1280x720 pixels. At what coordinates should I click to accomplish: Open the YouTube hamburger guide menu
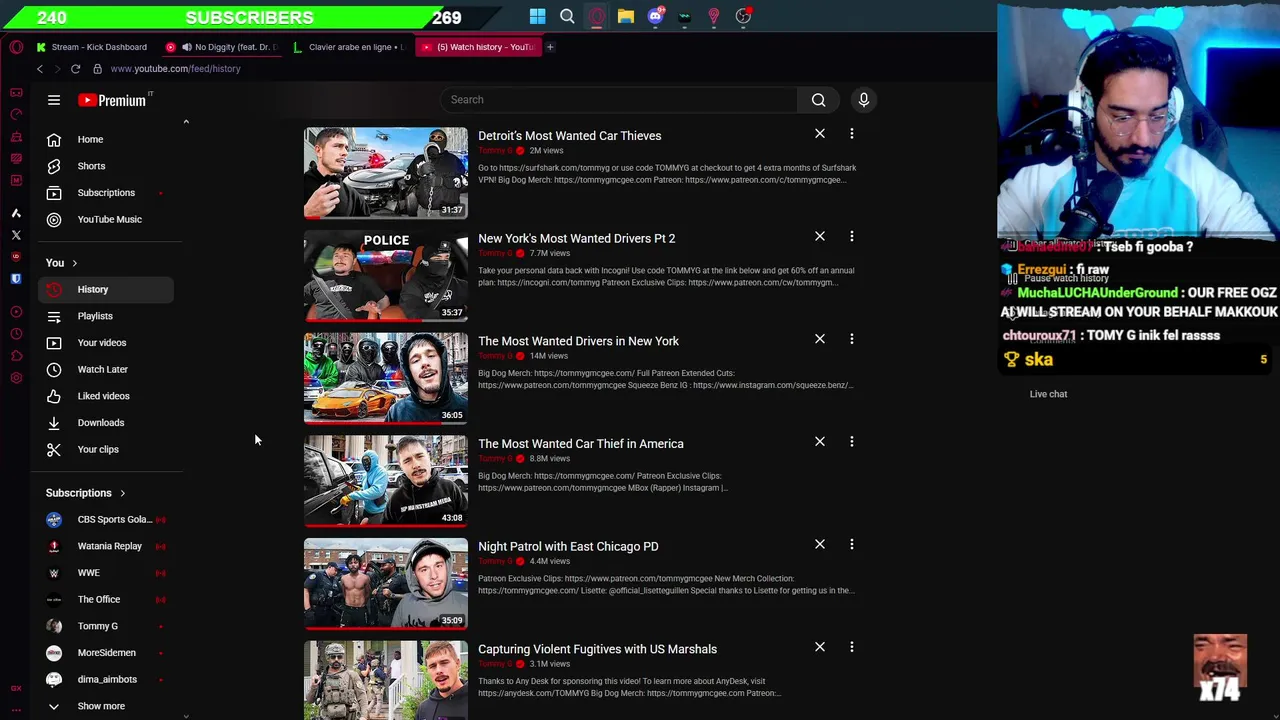54,100
